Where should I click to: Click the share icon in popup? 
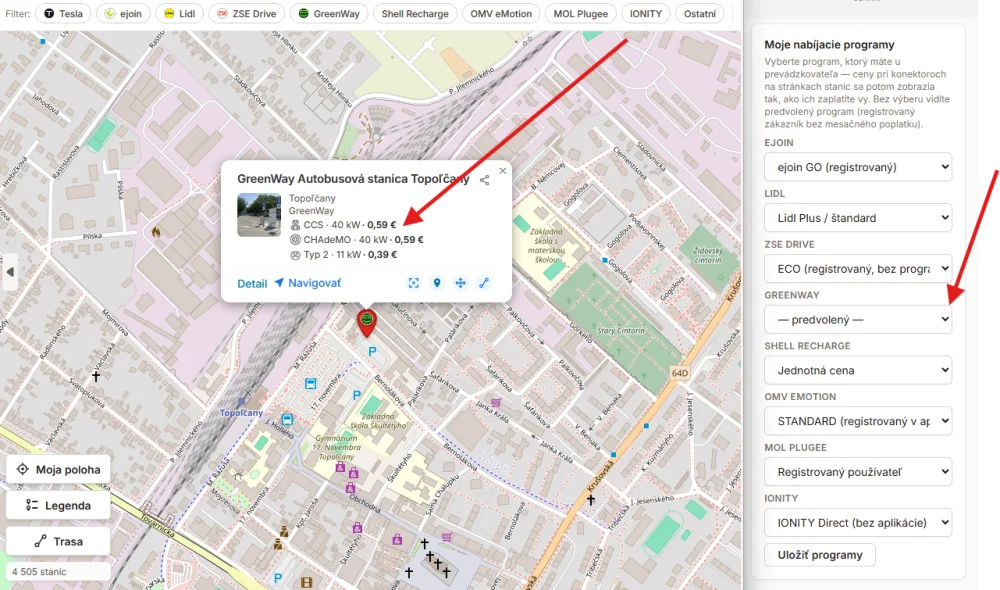(x=485, y=180)
